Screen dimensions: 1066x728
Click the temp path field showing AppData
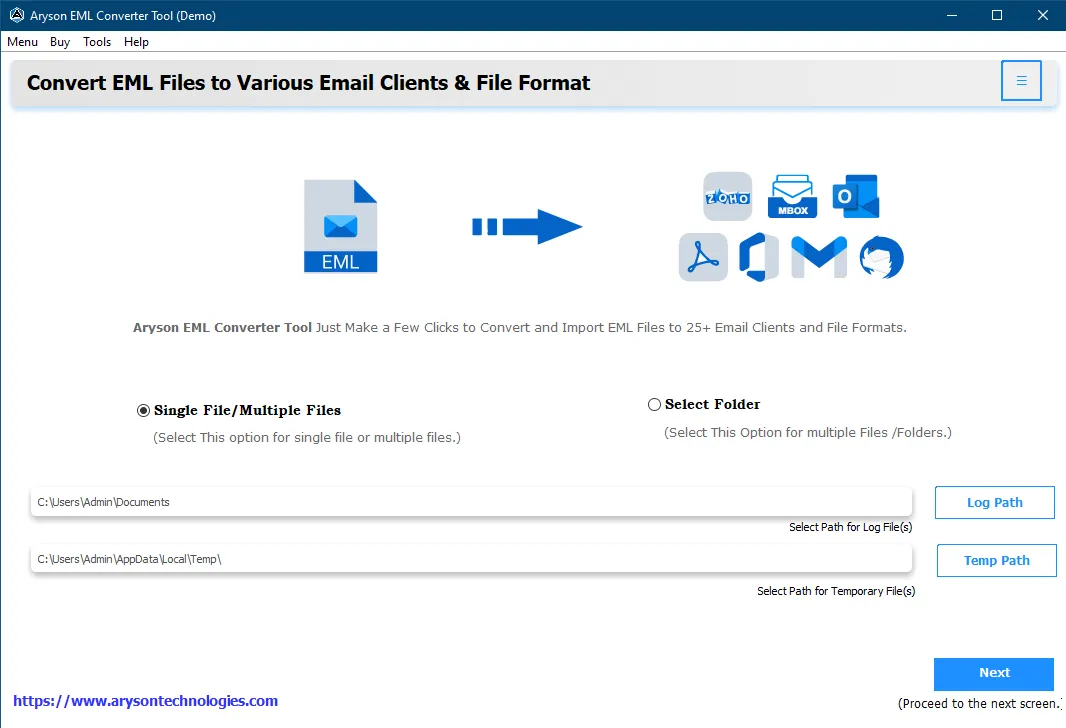(471, 559)
